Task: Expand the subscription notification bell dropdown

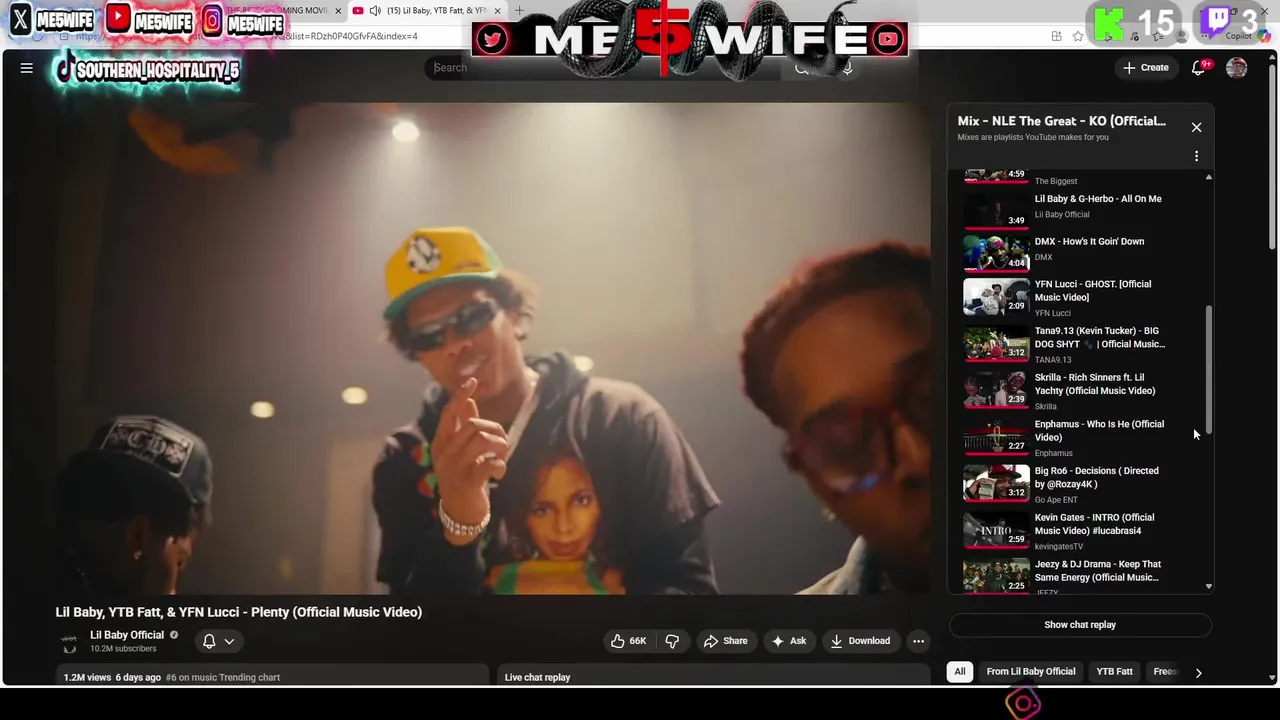Action: pos(219,641)
